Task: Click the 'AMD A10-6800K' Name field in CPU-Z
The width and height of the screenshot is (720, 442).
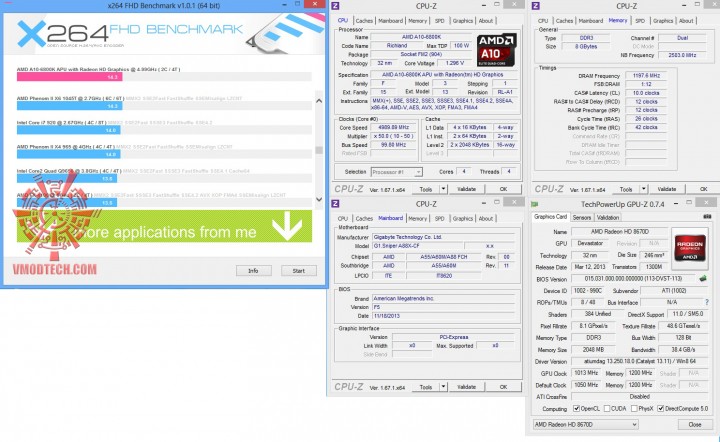Action: point(421,37)
